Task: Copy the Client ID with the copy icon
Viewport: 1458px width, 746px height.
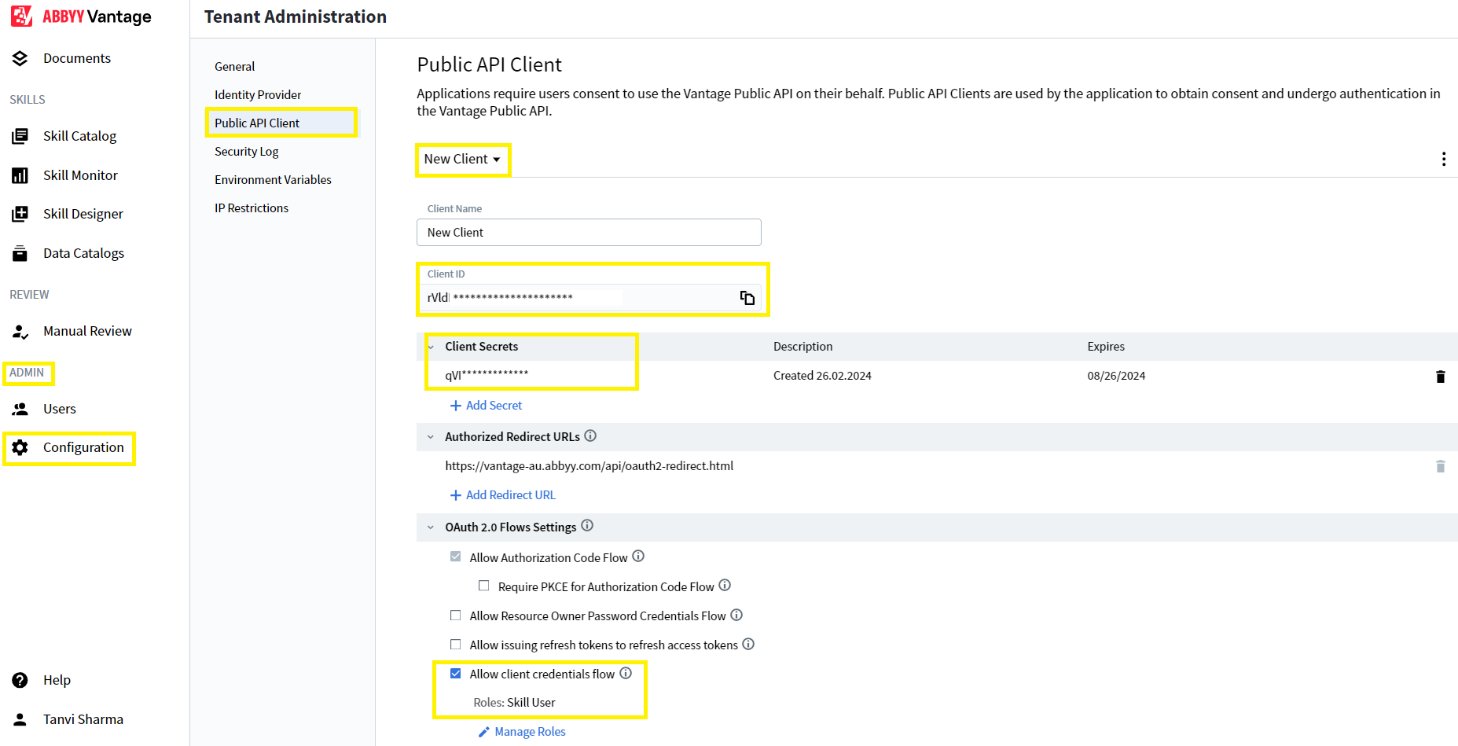Action: pyautogui.click(x=747, y=298)
